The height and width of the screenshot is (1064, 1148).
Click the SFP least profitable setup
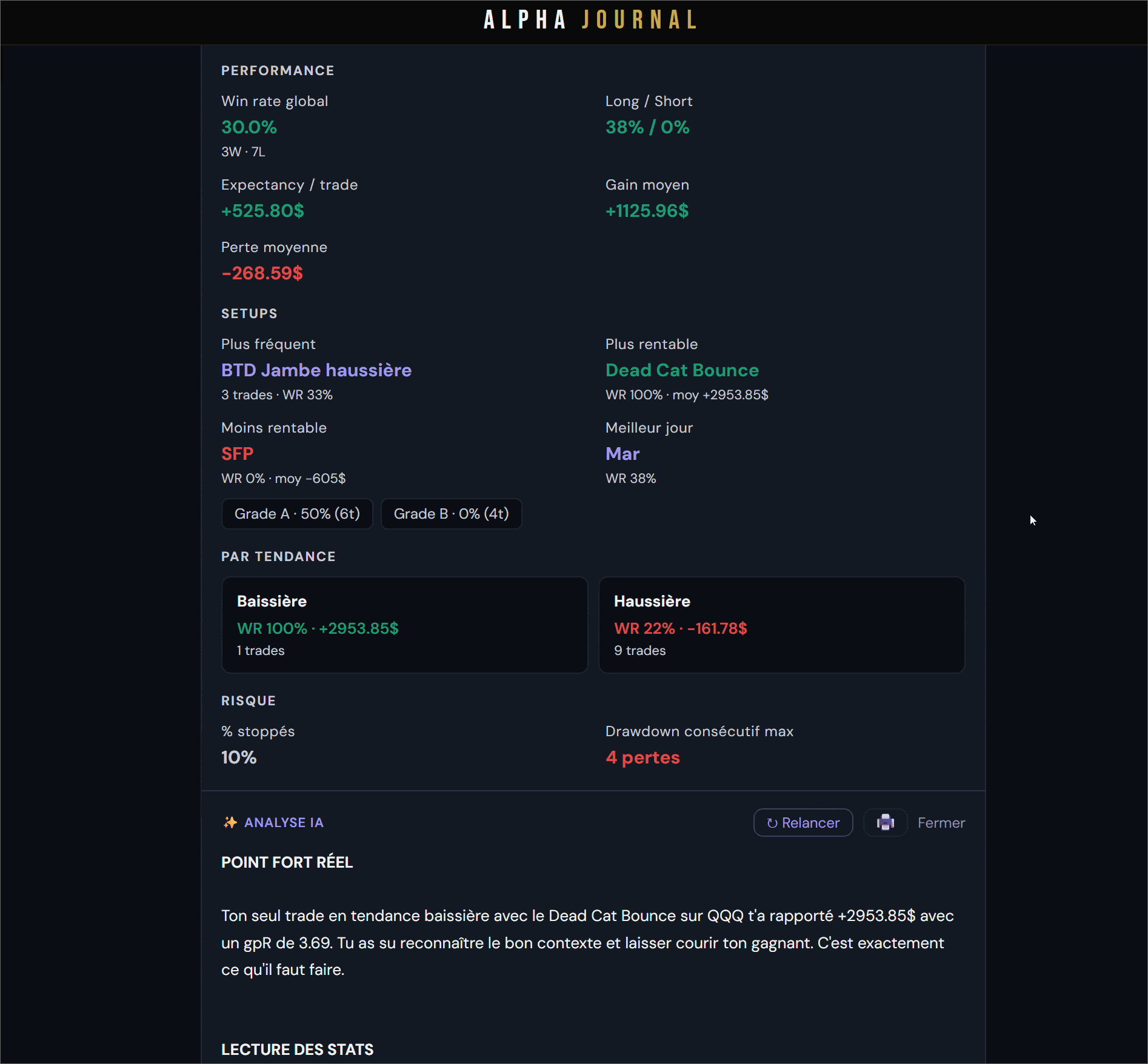[x=237, y=453]
